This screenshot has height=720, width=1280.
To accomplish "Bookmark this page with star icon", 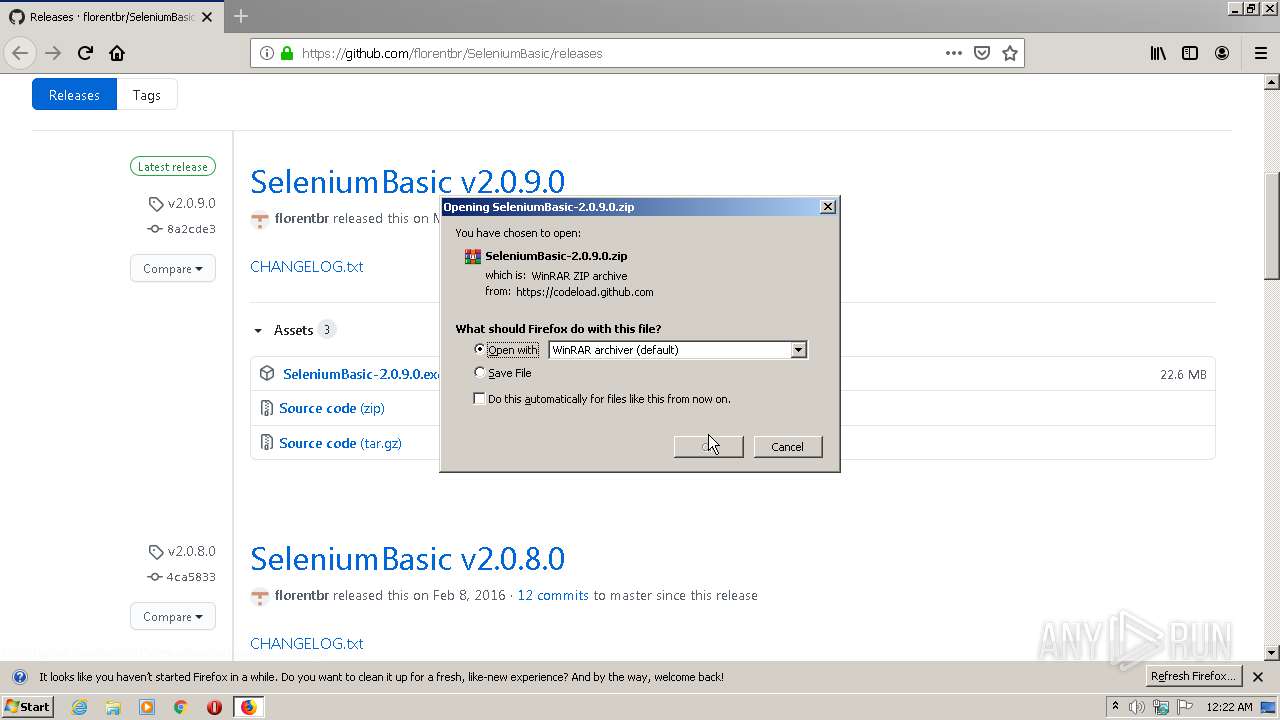I will click(x=1010, y=53).
